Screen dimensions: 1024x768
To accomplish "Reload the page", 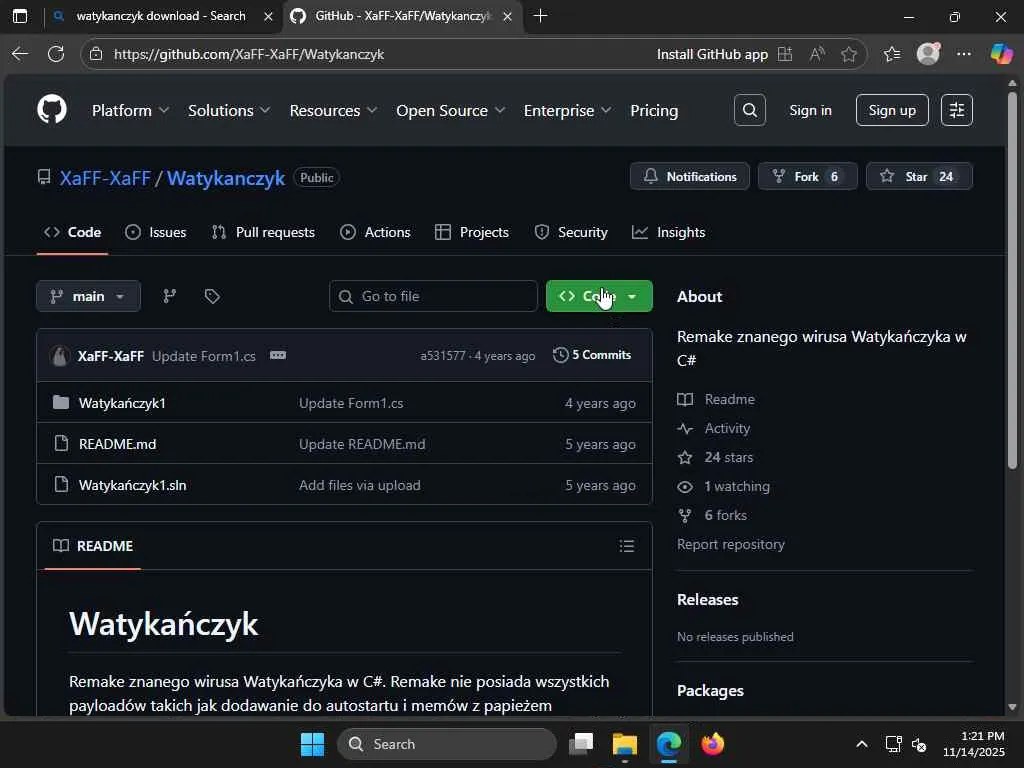I will tap(56, 54).
